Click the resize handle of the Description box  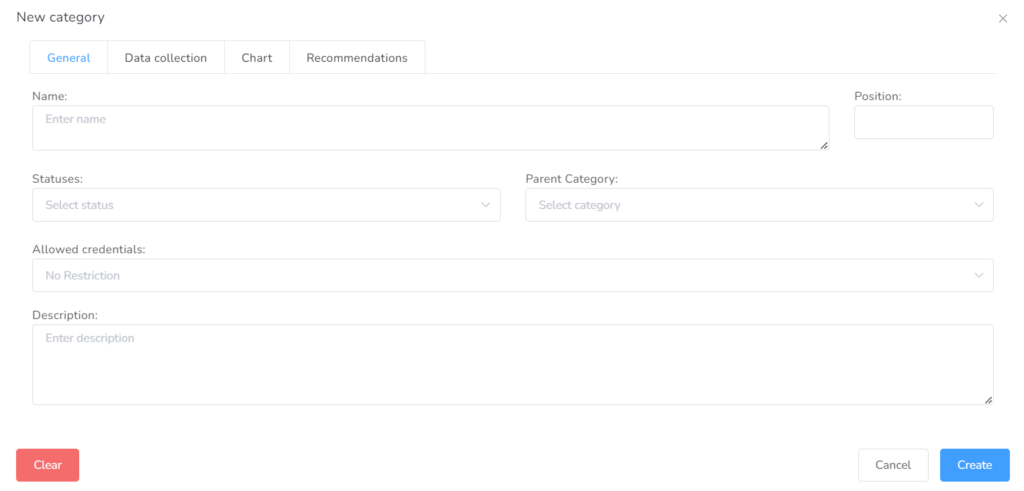coord(988,400)
